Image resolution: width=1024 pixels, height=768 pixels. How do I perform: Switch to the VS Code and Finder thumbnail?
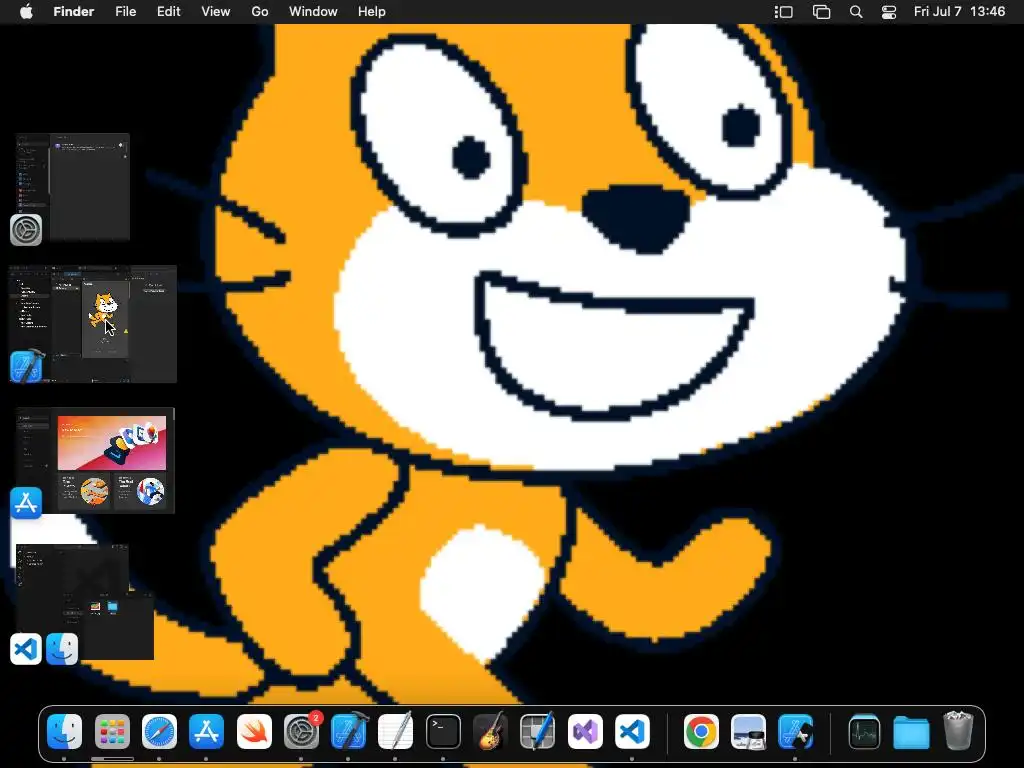85,601
